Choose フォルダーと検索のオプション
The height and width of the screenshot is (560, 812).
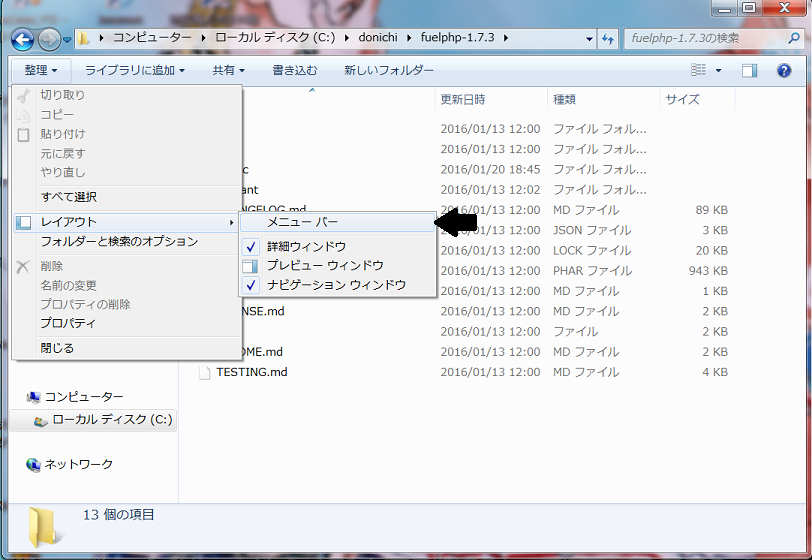pos(126,242)
